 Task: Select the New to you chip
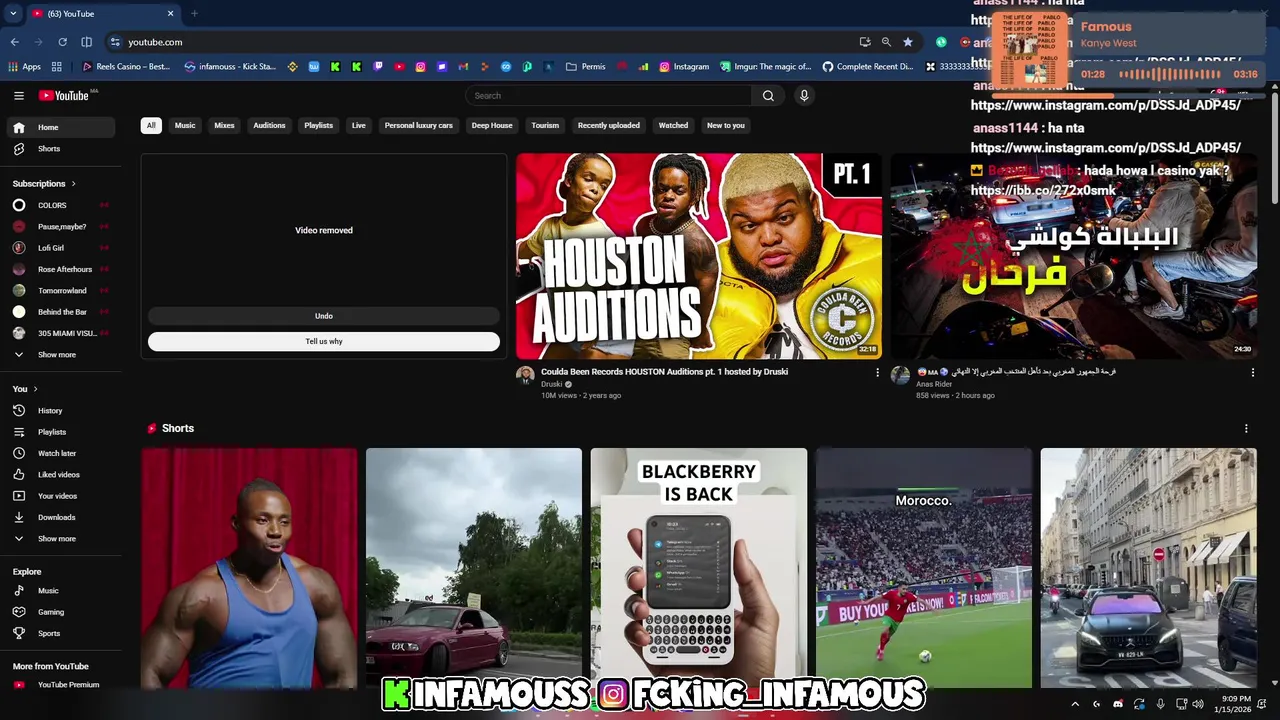tap(726, 126)
